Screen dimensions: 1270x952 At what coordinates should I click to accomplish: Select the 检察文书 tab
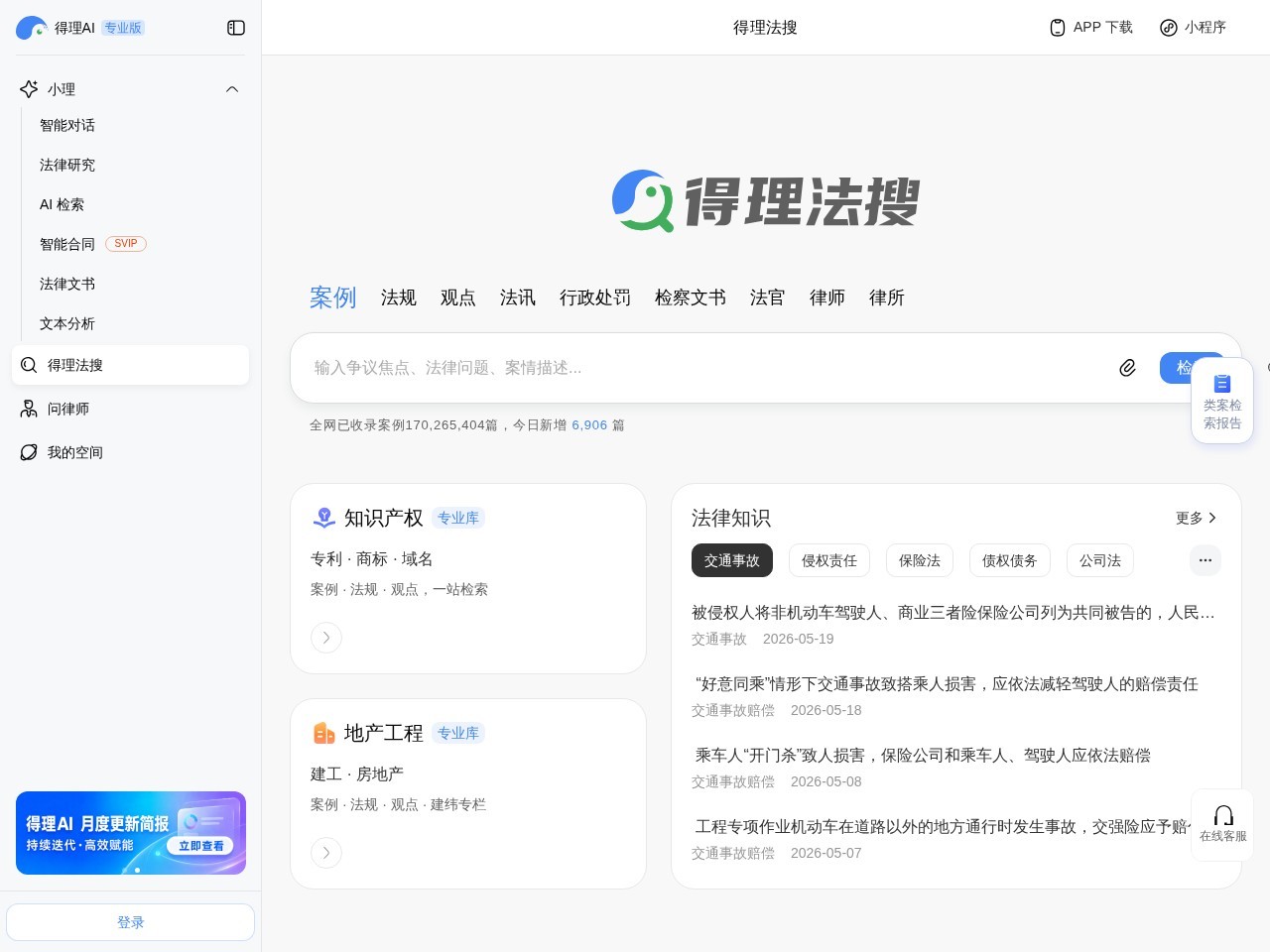pyautogui.click(x=691, y=297)
